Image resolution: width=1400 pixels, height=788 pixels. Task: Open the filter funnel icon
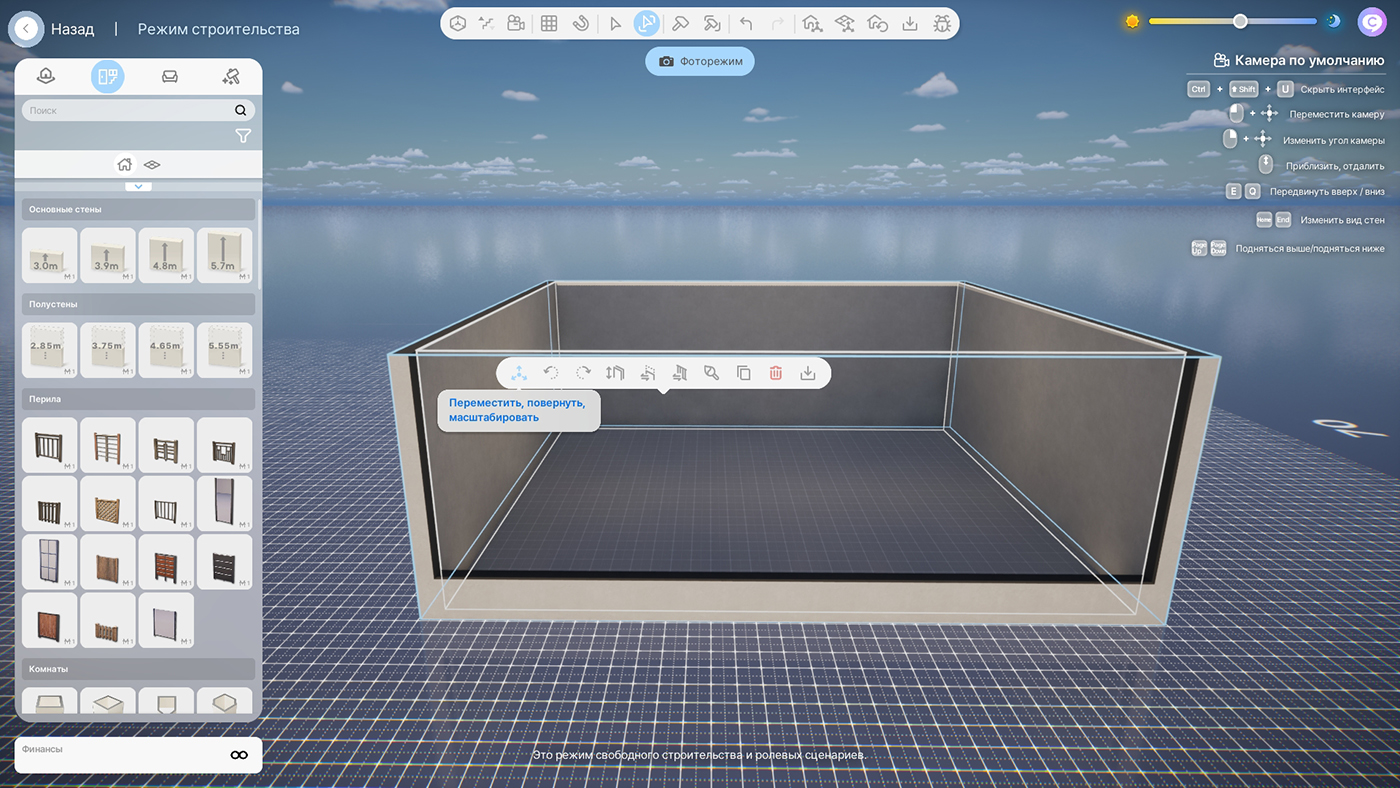(243, 136)
